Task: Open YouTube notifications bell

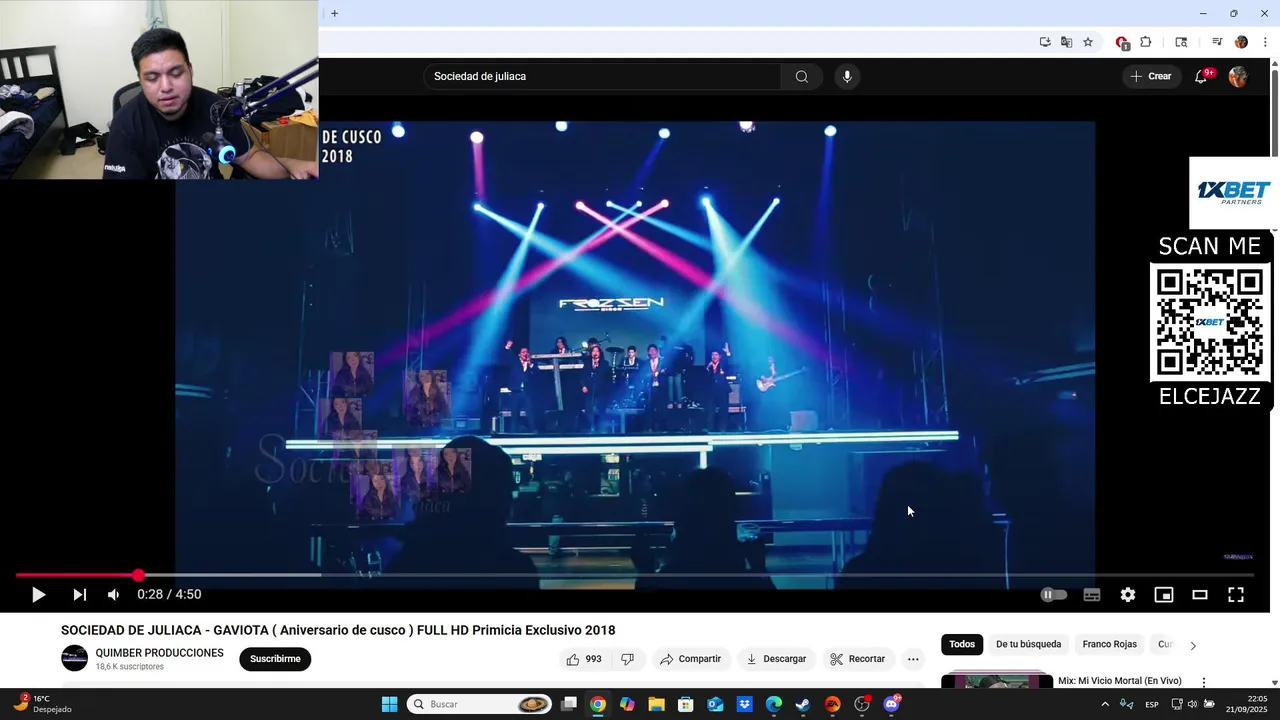Action: click(1201, 77)
